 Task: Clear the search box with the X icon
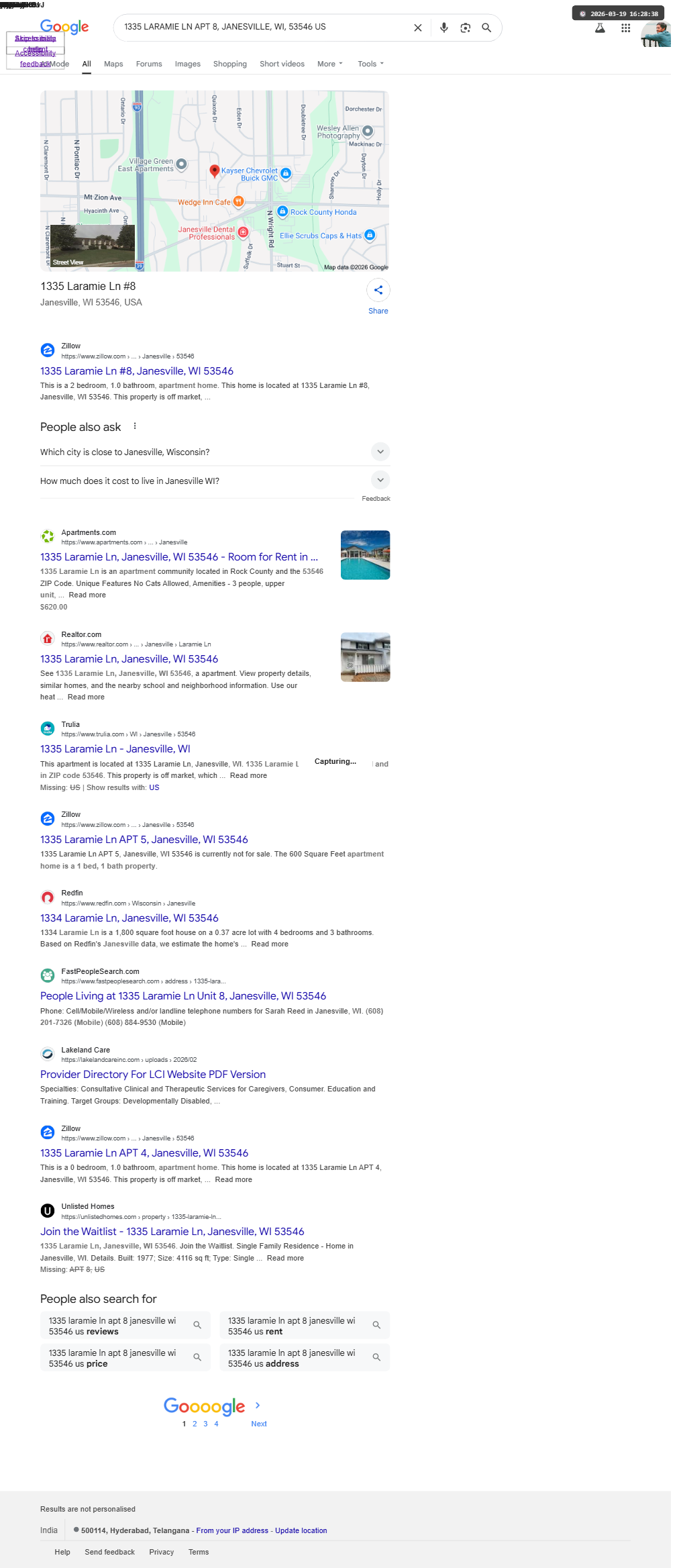point(417,28)
